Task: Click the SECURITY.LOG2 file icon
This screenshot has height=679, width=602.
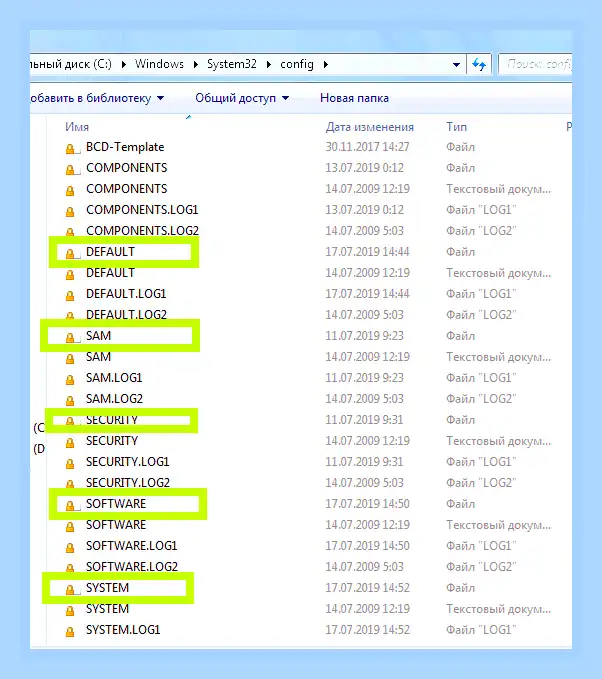Action: pyautogui.click(x=70, y=484)
